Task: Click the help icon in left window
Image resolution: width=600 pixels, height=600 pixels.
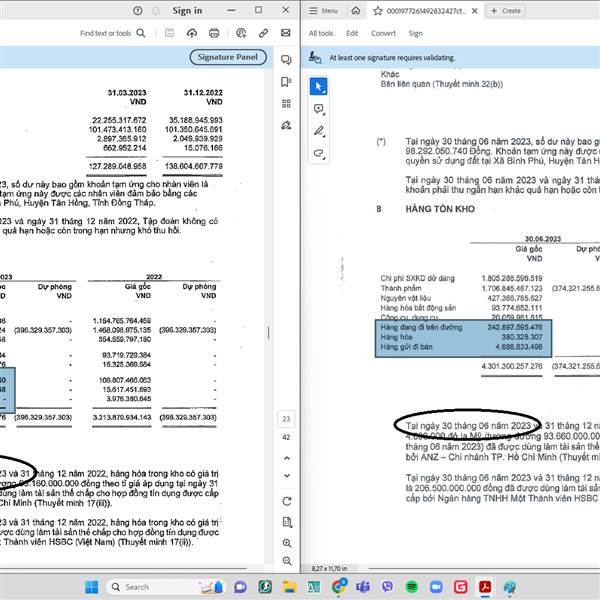Action: (x=138, y=11)
